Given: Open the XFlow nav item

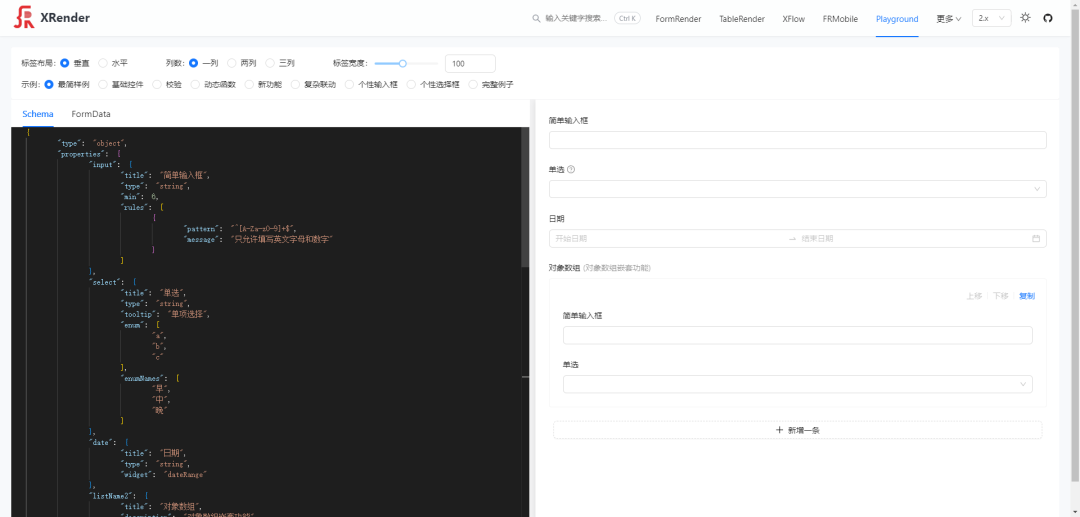Looking at the screenshot, I should [x=793, y=19].
